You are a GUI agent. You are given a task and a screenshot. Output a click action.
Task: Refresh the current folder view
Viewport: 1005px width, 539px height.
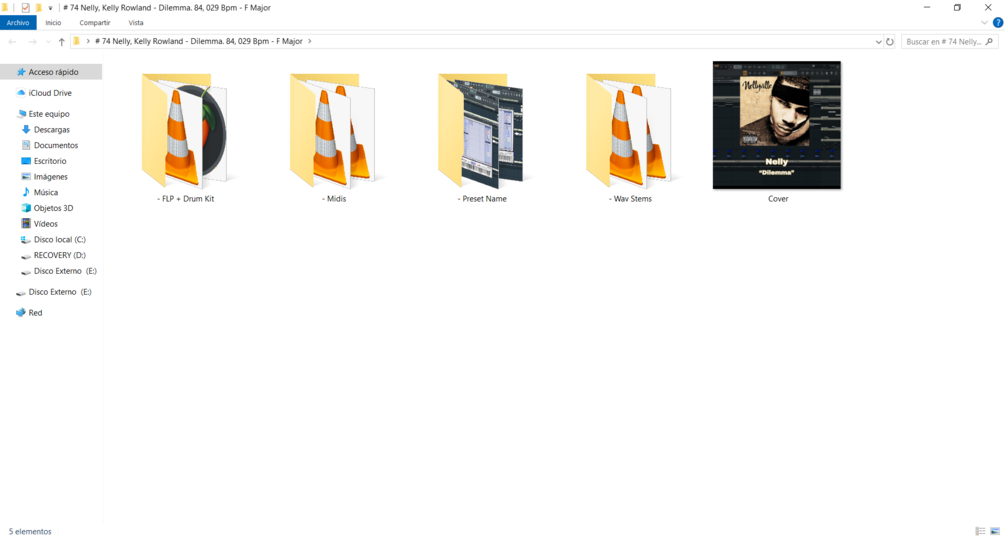tap(890, 42)
